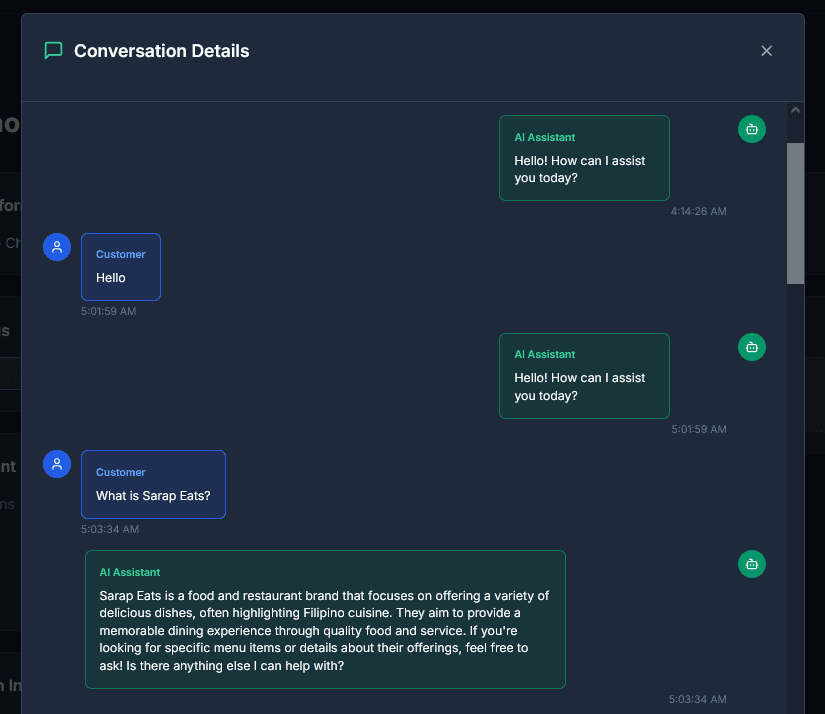Click the scrollbar up arrow
825x714 pixels.
(796, 108)
